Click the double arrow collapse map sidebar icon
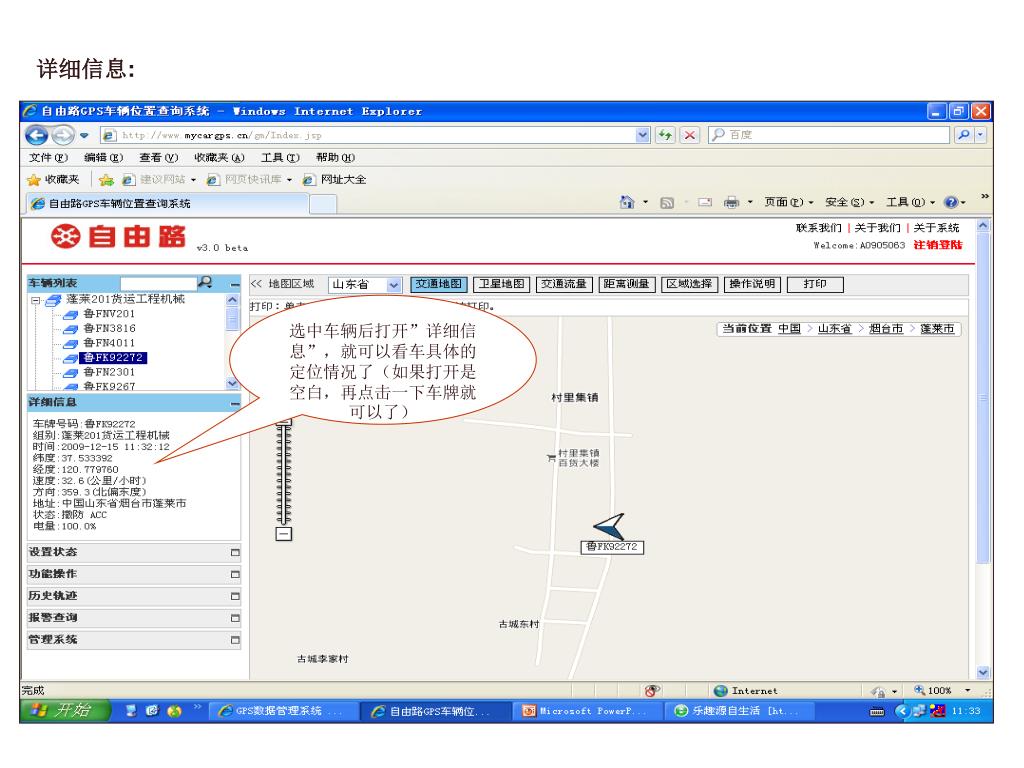This screenshot has height=768, width=1024. coord(256,283)
